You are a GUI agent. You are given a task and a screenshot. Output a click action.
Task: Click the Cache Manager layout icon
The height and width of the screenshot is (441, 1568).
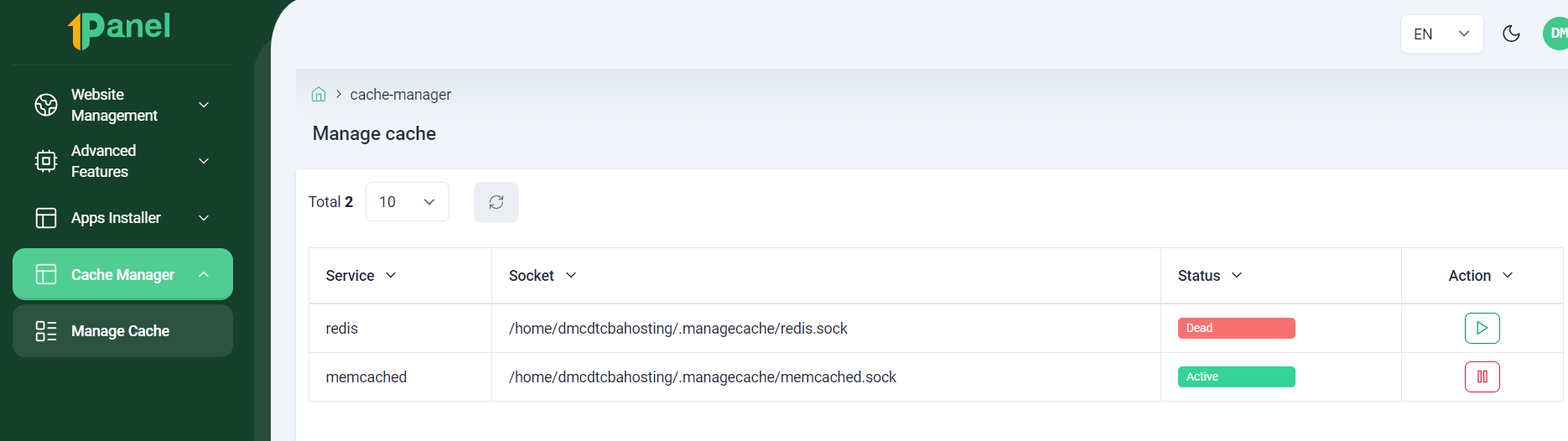click(46, 274)
